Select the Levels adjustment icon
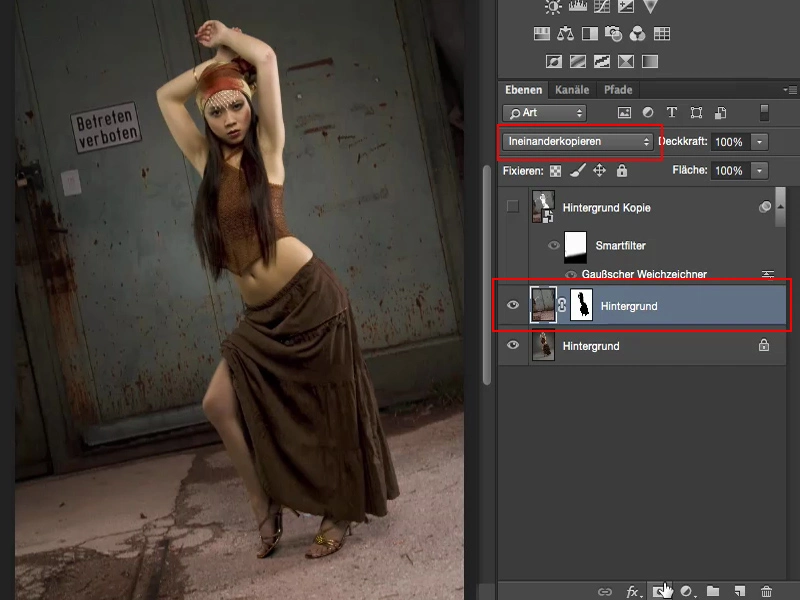Image resolution: width=800 pixels, height=600 pixels. pos(577,8)
